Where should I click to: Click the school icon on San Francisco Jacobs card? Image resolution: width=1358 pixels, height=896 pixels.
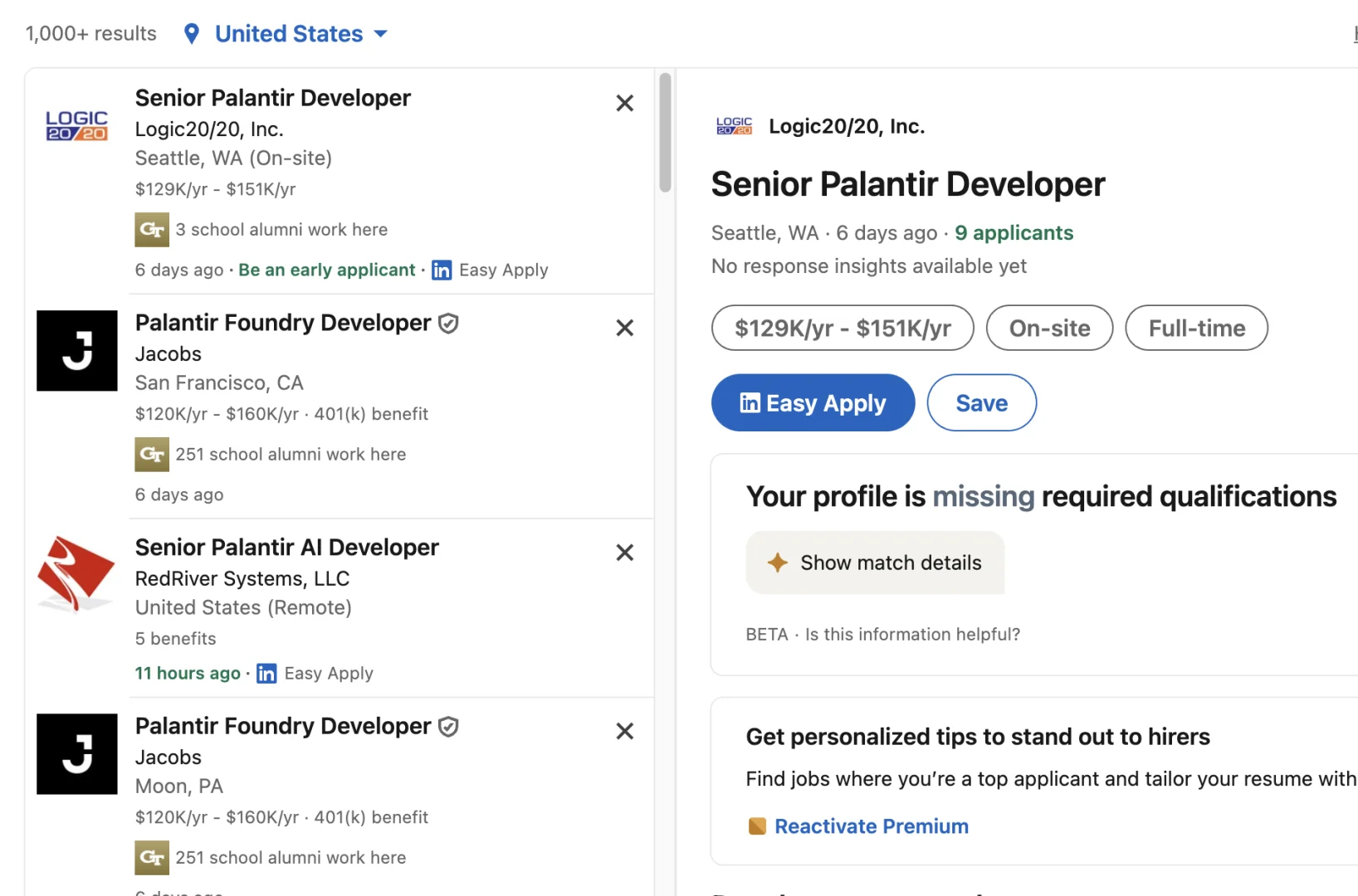(152, 455)
